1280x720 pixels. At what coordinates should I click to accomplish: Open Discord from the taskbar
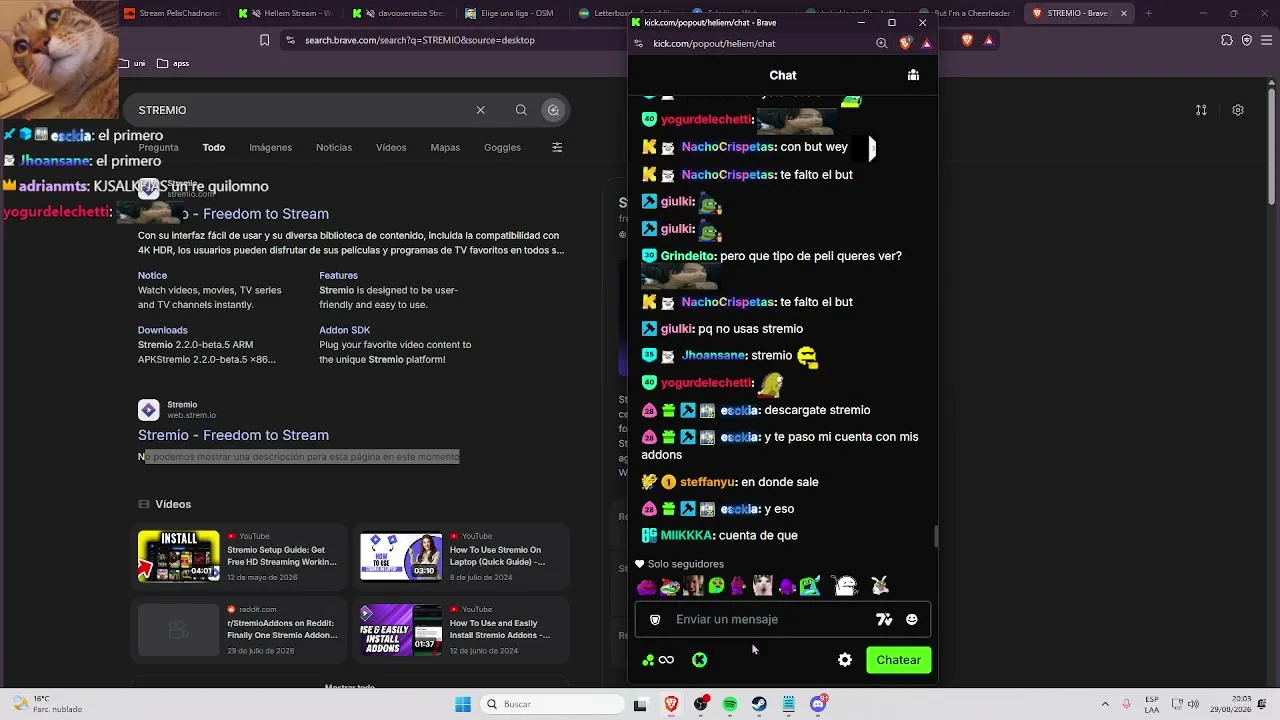tap(818, 704)
